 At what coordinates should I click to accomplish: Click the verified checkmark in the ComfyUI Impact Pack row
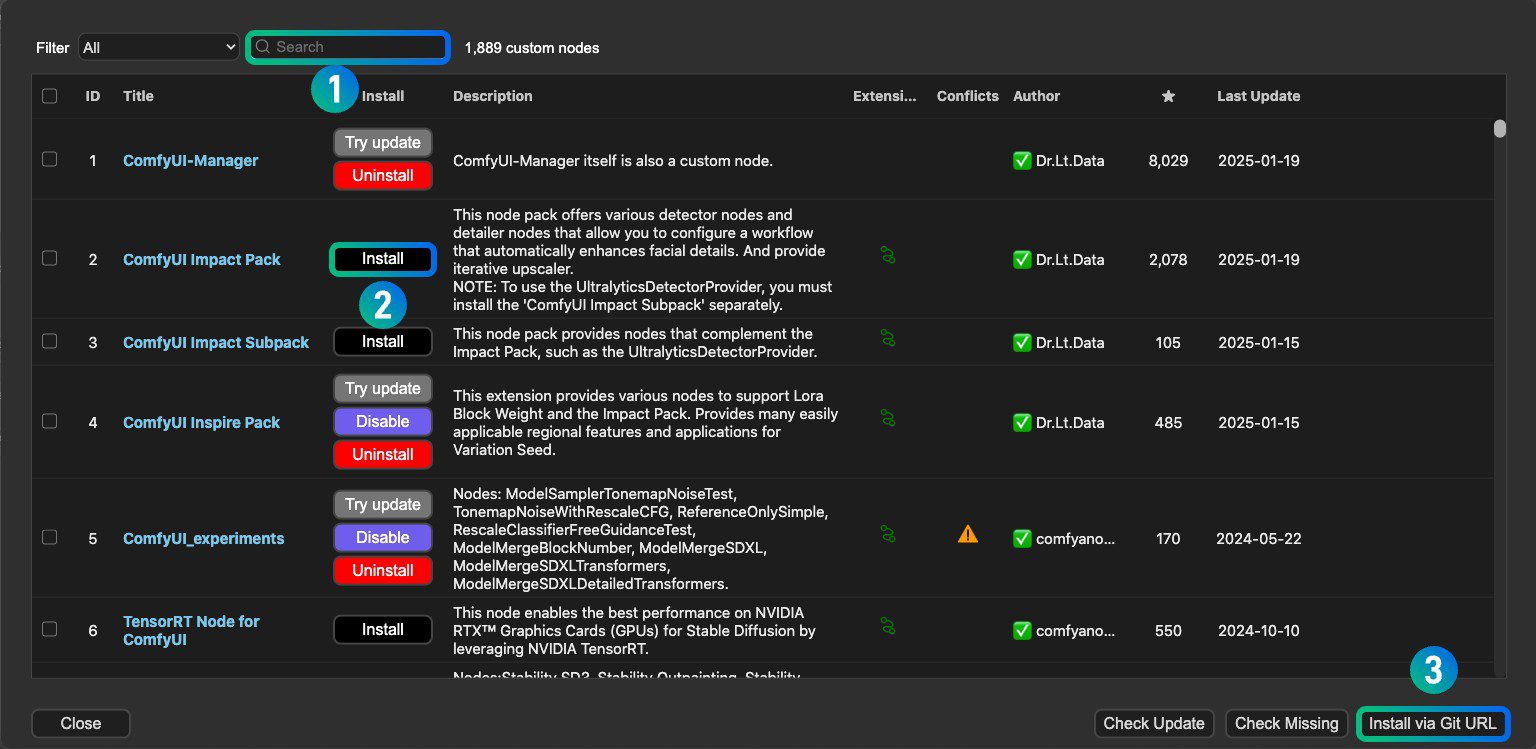coord(1022,259)
